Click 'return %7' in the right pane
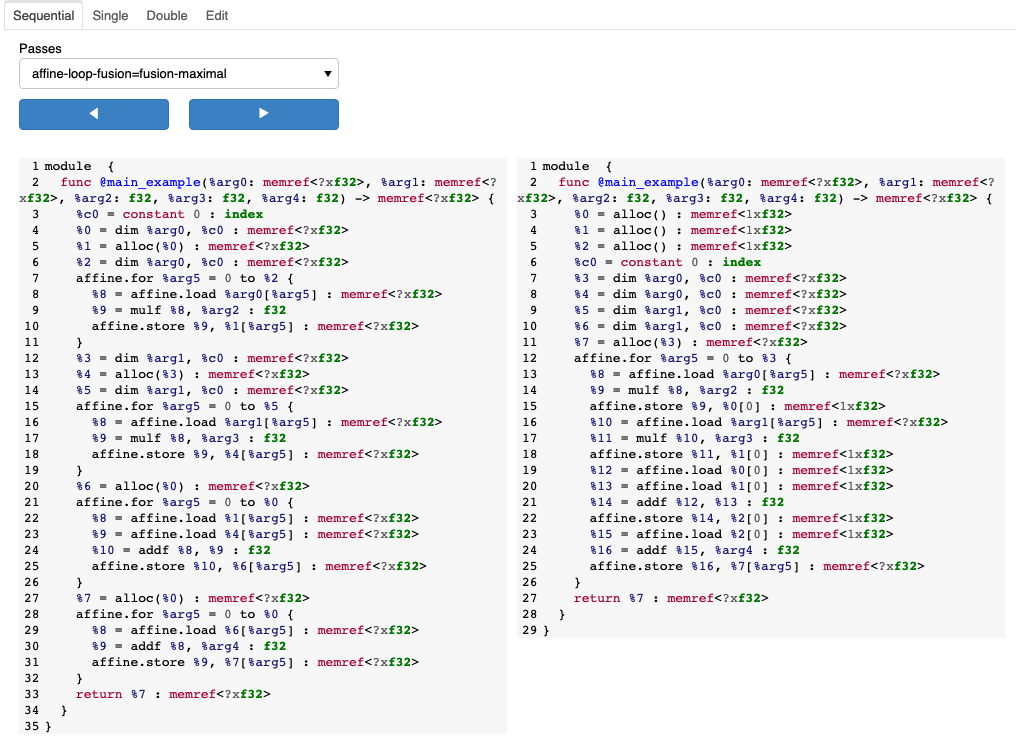This screenshot has height=738, width=1016. click(609, 598)
